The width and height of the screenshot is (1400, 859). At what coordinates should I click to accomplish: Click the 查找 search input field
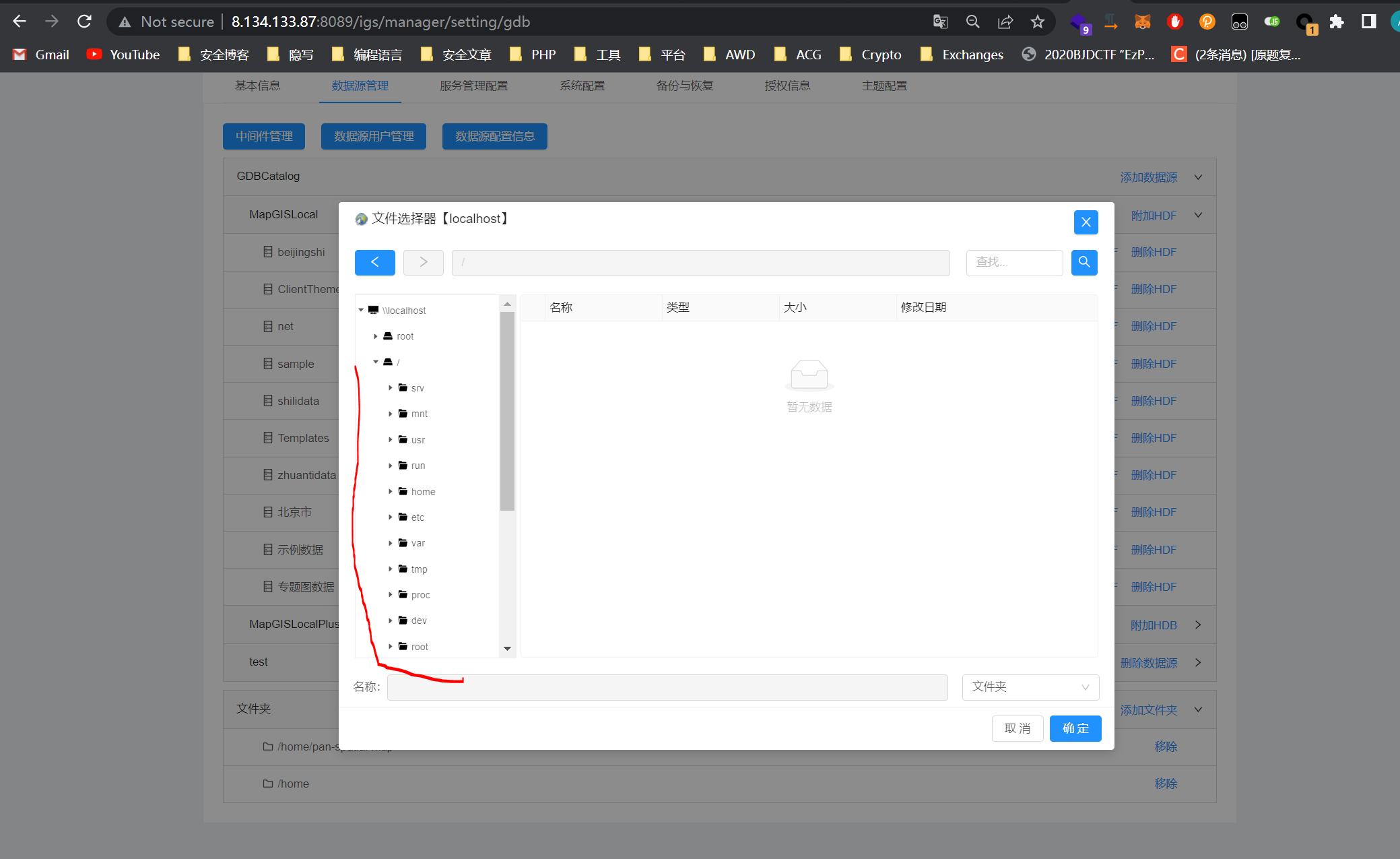pos(1013,262)
